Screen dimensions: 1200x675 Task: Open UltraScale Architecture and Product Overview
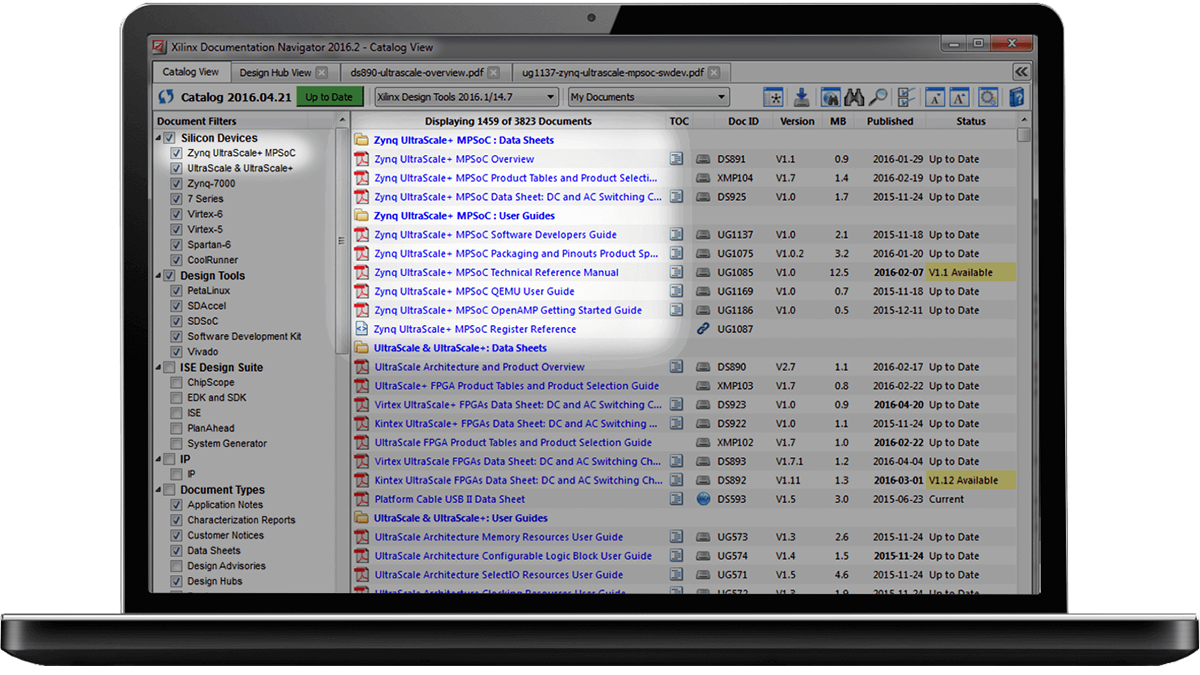[479, 367]
